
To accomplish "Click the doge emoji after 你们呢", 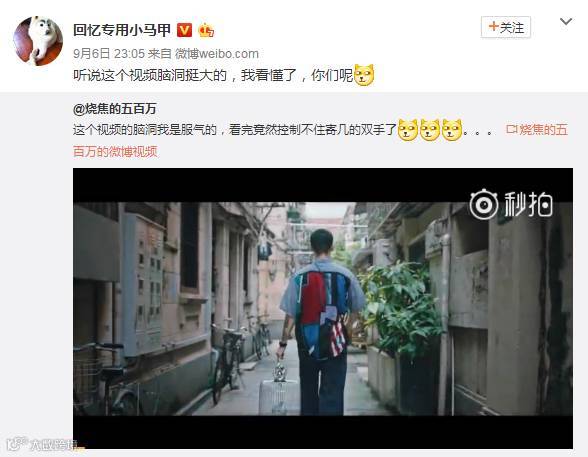I will pos(364,75).
